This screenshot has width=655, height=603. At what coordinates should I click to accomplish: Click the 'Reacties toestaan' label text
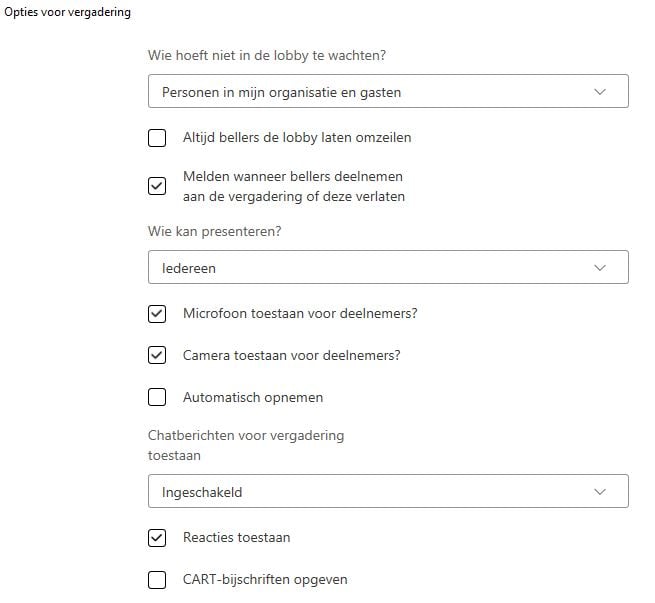236,538
